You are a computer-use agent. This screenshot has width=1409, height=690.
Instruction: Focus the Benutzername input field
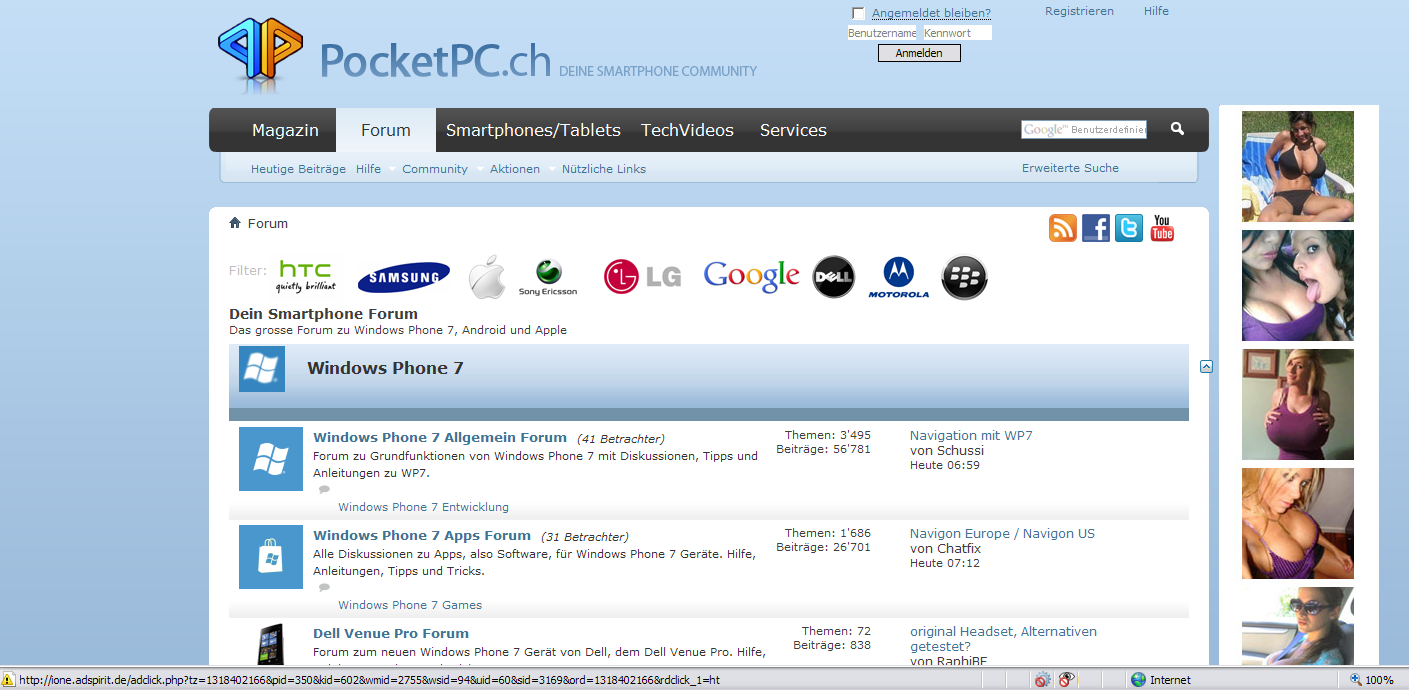point(882,33)
